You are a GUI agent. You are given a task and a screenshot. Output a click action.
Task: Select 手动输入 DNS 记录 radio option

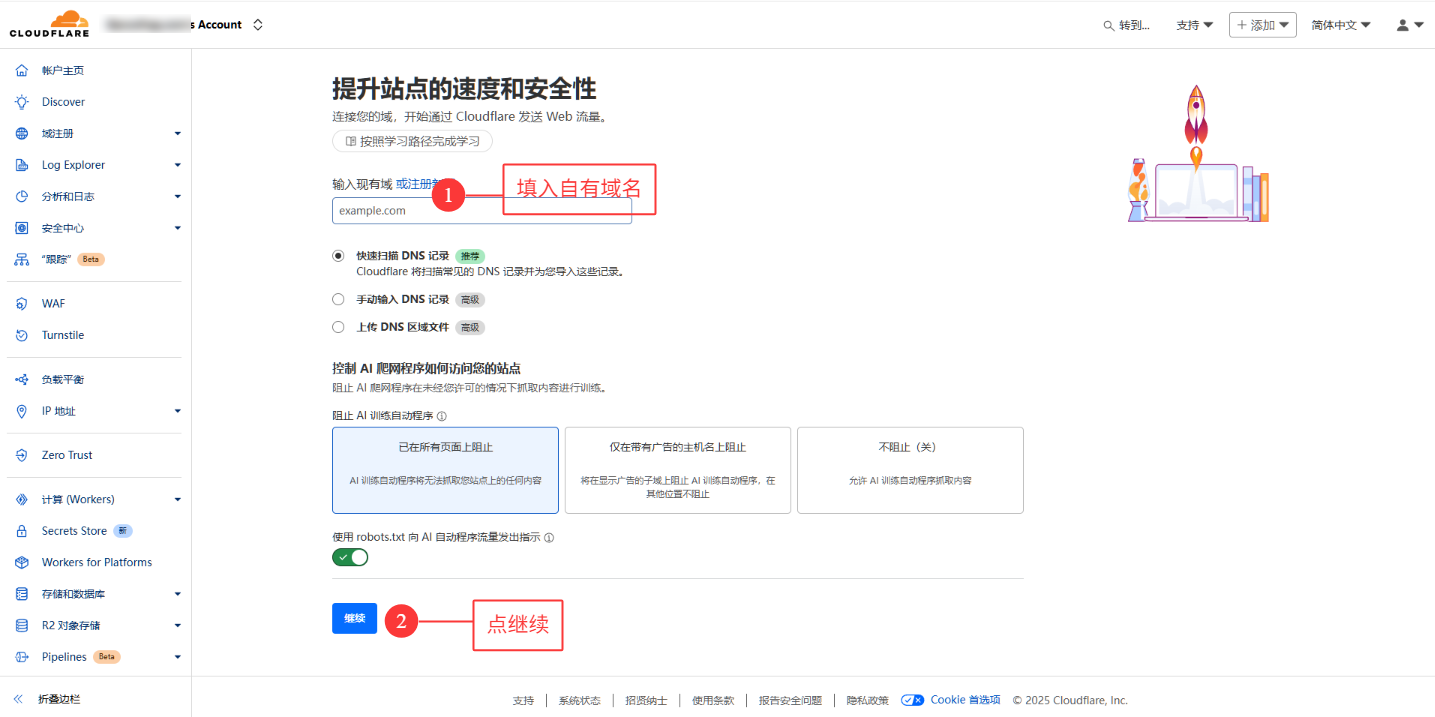click(x=338, y=299)
